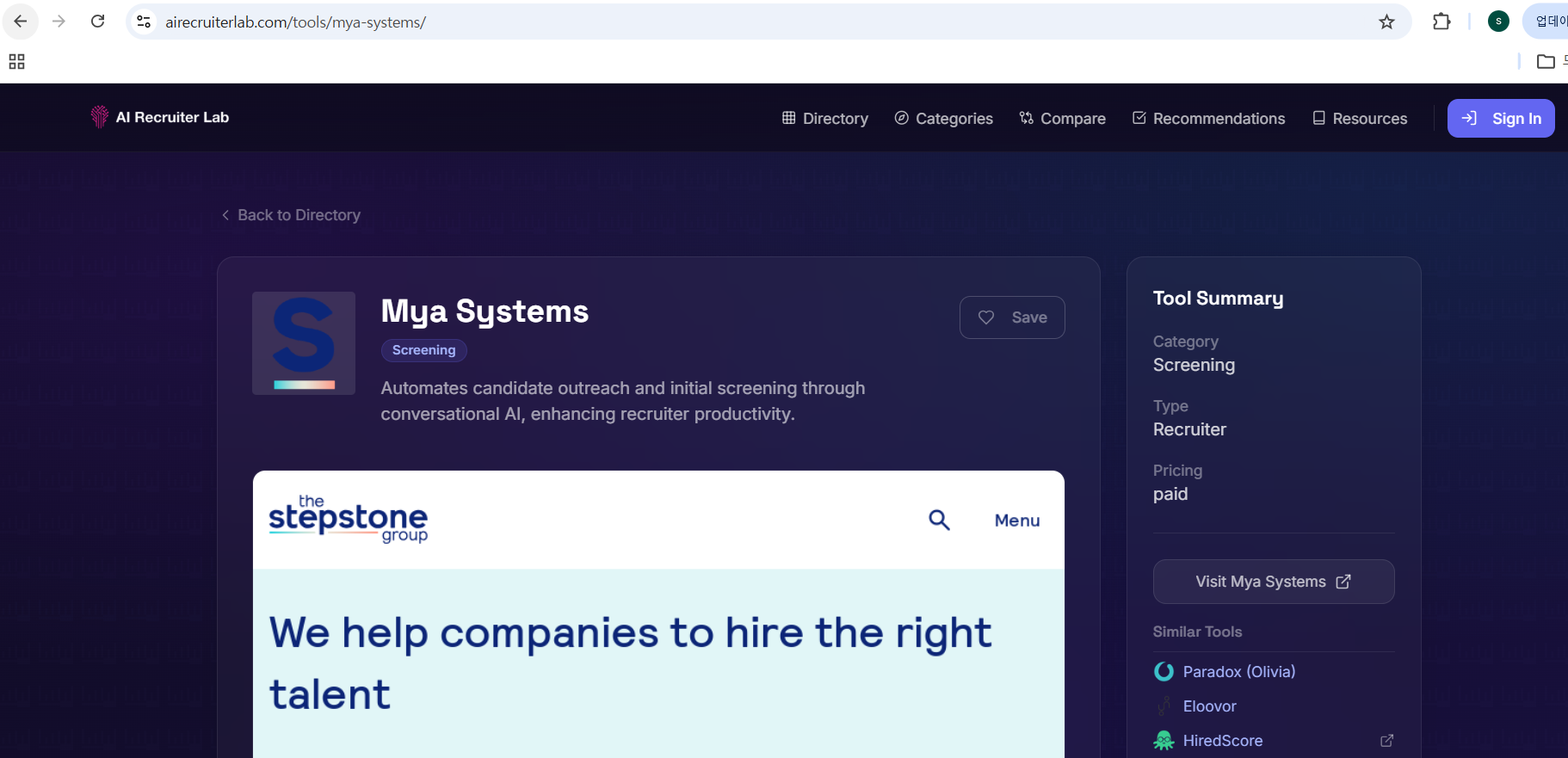Go back with the browser back arrow
The image size is (1568, 758).
(x=21, y=22)
